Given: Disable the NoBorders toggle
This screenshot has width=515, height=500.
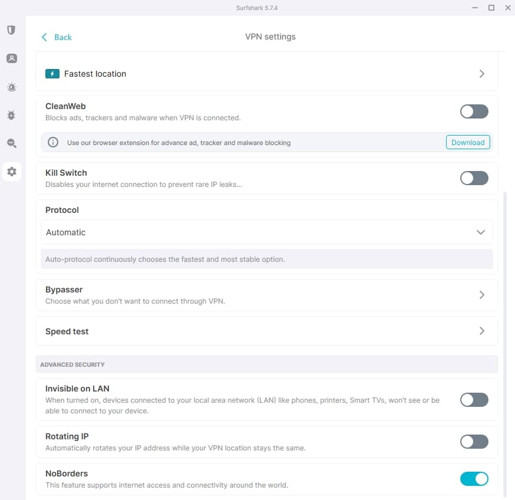Looking at the screenshot, I should pos(474,479).
